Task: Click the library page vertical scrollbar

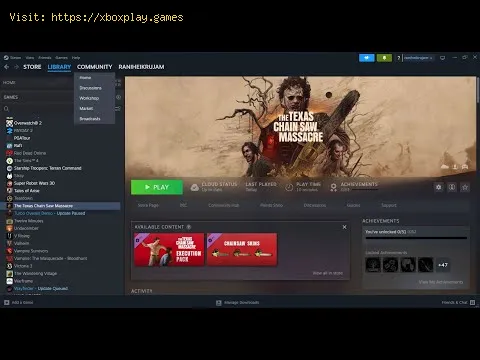Action: (478, 90)
